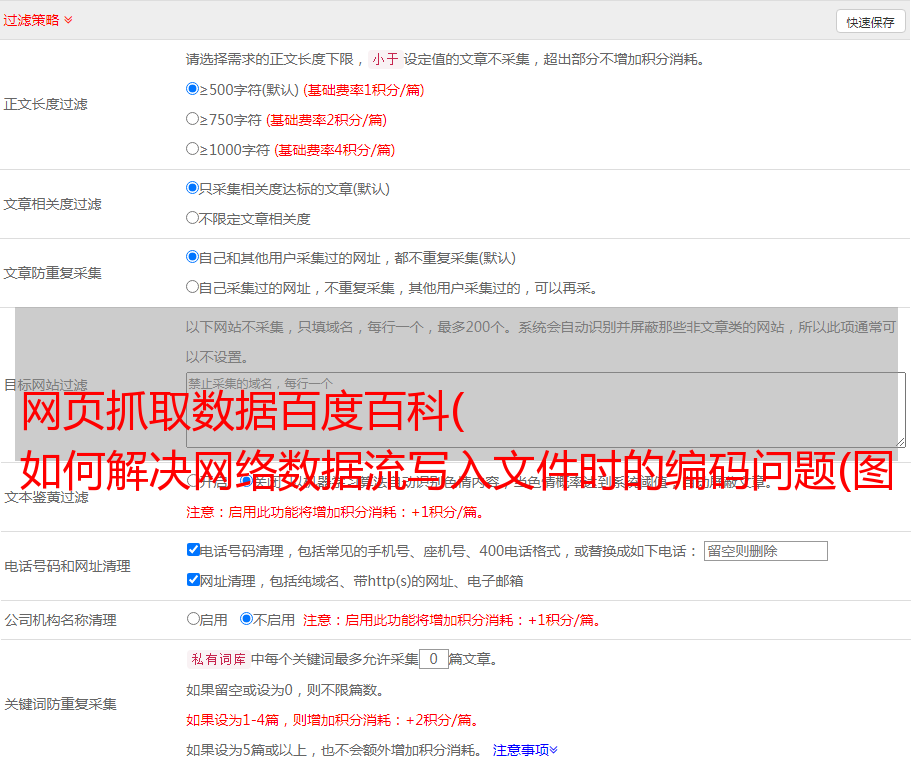Select 不启用 for company name cleaning
The height and width of the screenshot is (768, 912).
(246, 619)
